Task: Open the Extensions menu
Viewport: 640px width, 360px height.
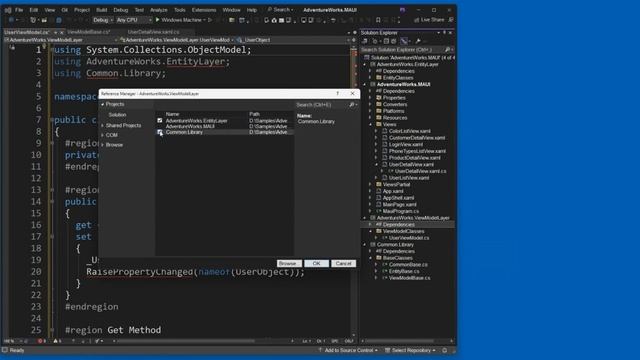Action: click(x=204, y=10)
